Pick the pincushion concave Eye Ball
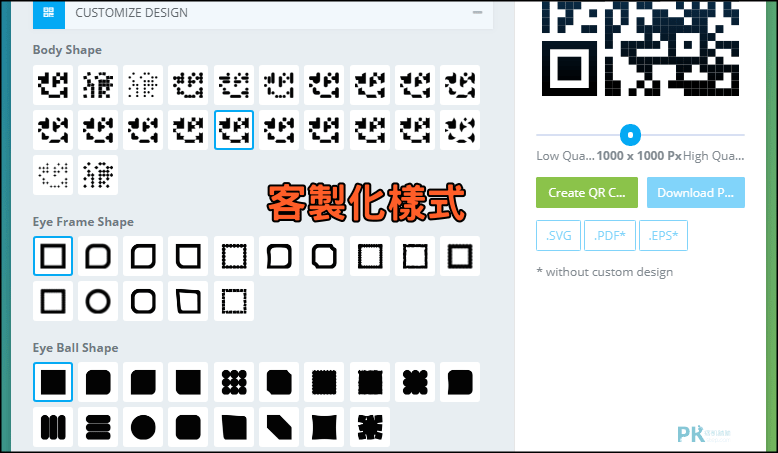778x453 pixels. pyautogui.click(x=324, y=427)
